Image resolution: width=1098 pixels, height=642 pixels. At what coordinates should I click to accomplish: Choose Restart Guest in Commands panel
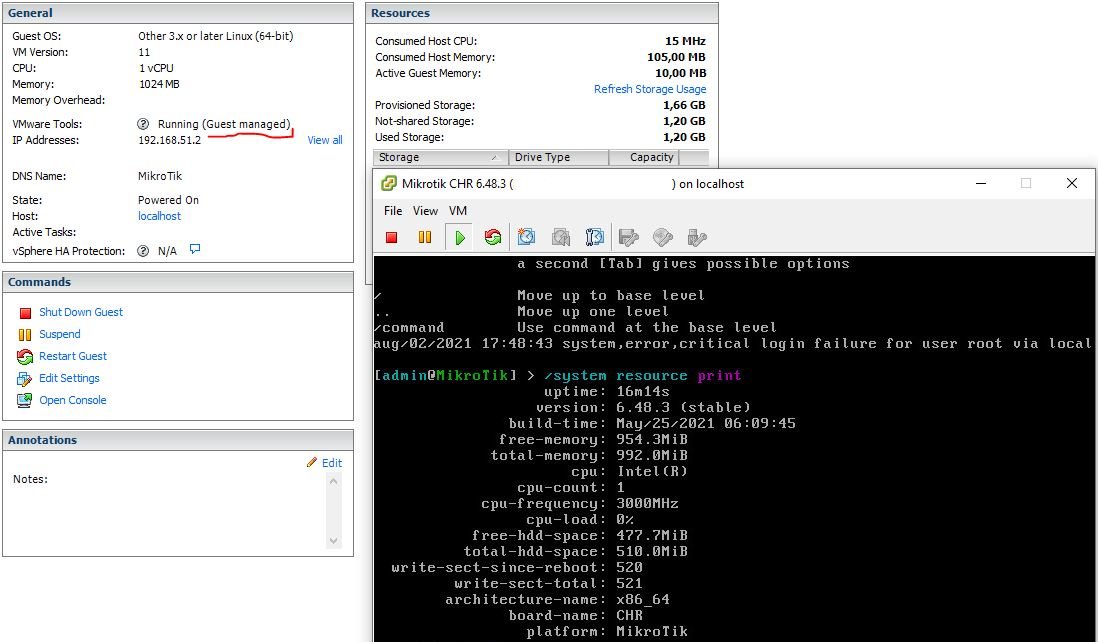point(72,356)
